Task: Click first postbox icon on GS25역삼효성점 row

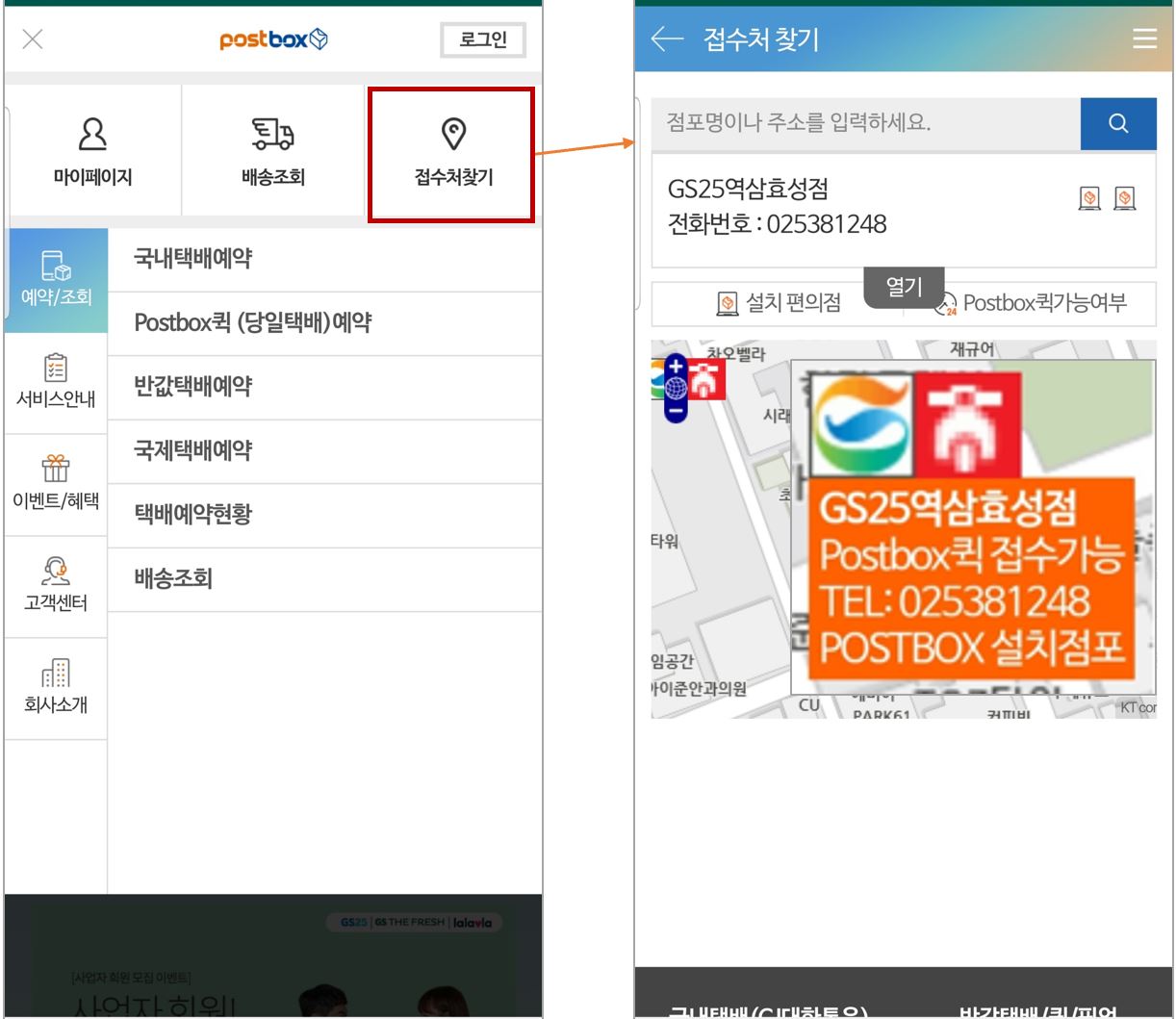Action: coord(1089,199)
